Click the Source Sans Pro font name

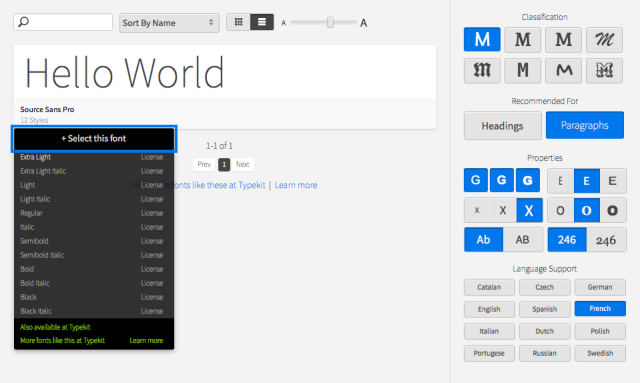(47, 109)
